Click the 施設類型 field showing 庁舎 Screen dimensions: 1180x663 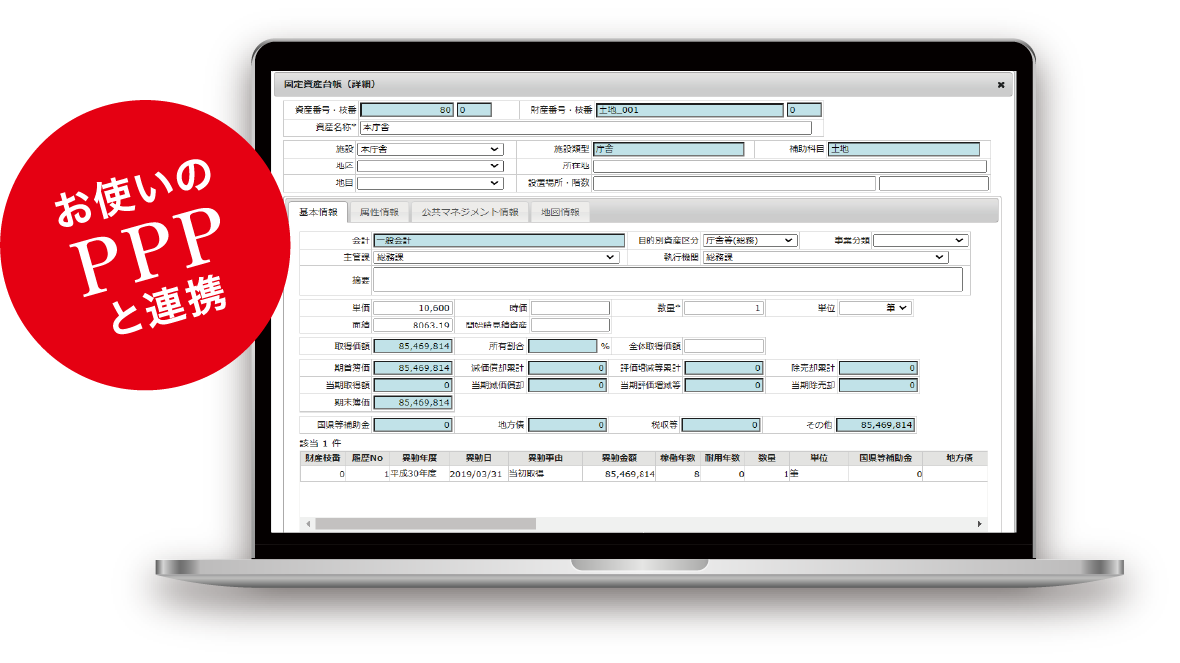[668, 149]
